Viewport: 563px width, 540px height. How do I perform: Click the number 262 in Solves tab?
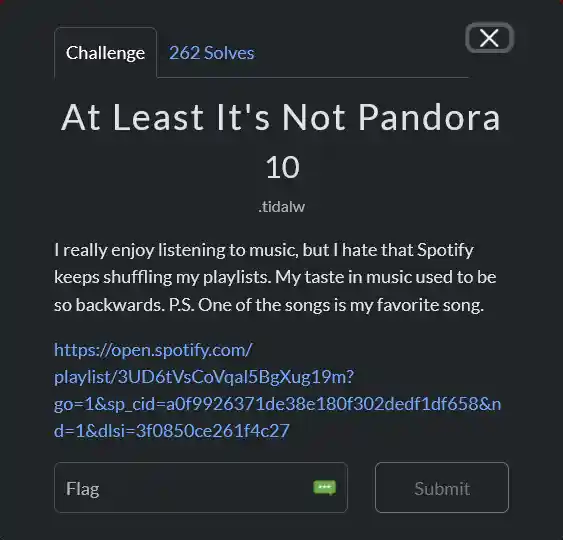point(185,53)
